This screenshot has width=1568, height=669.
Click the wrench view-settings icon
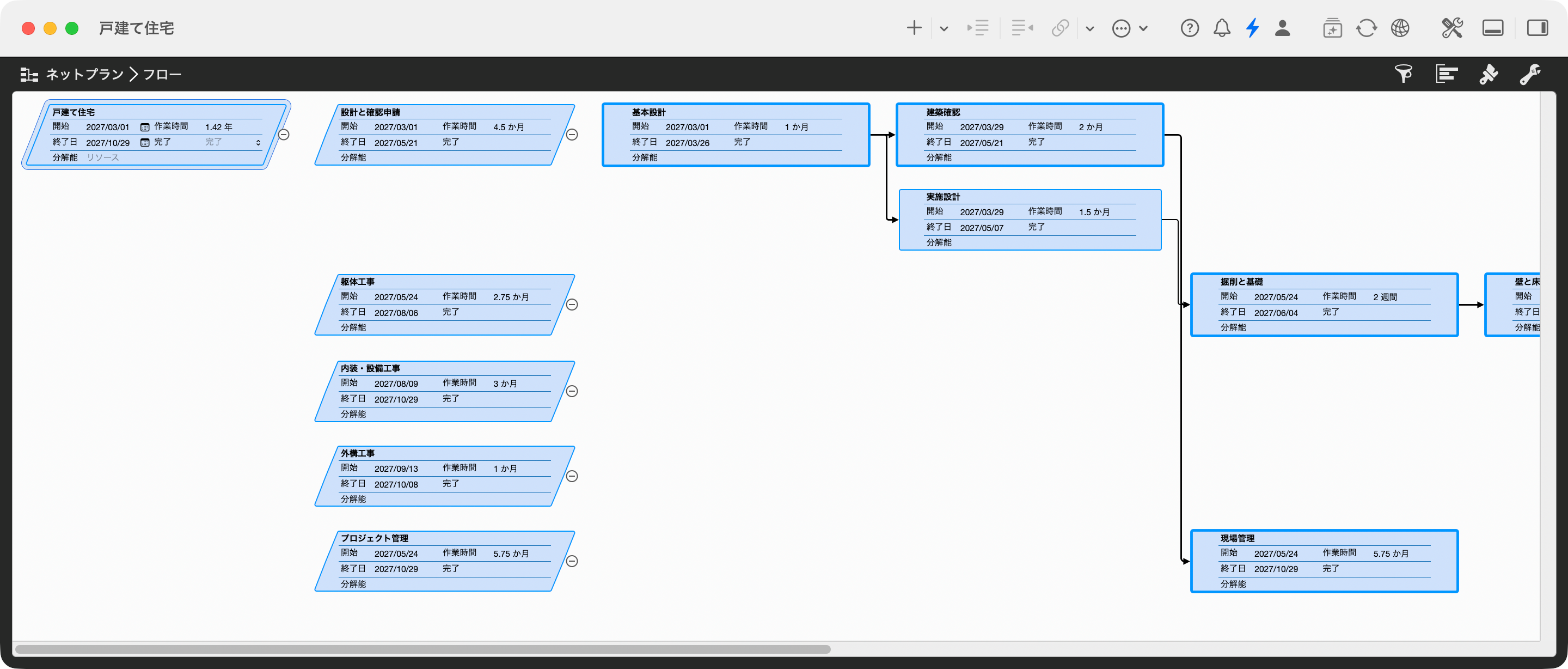[x=1530, y=74]
